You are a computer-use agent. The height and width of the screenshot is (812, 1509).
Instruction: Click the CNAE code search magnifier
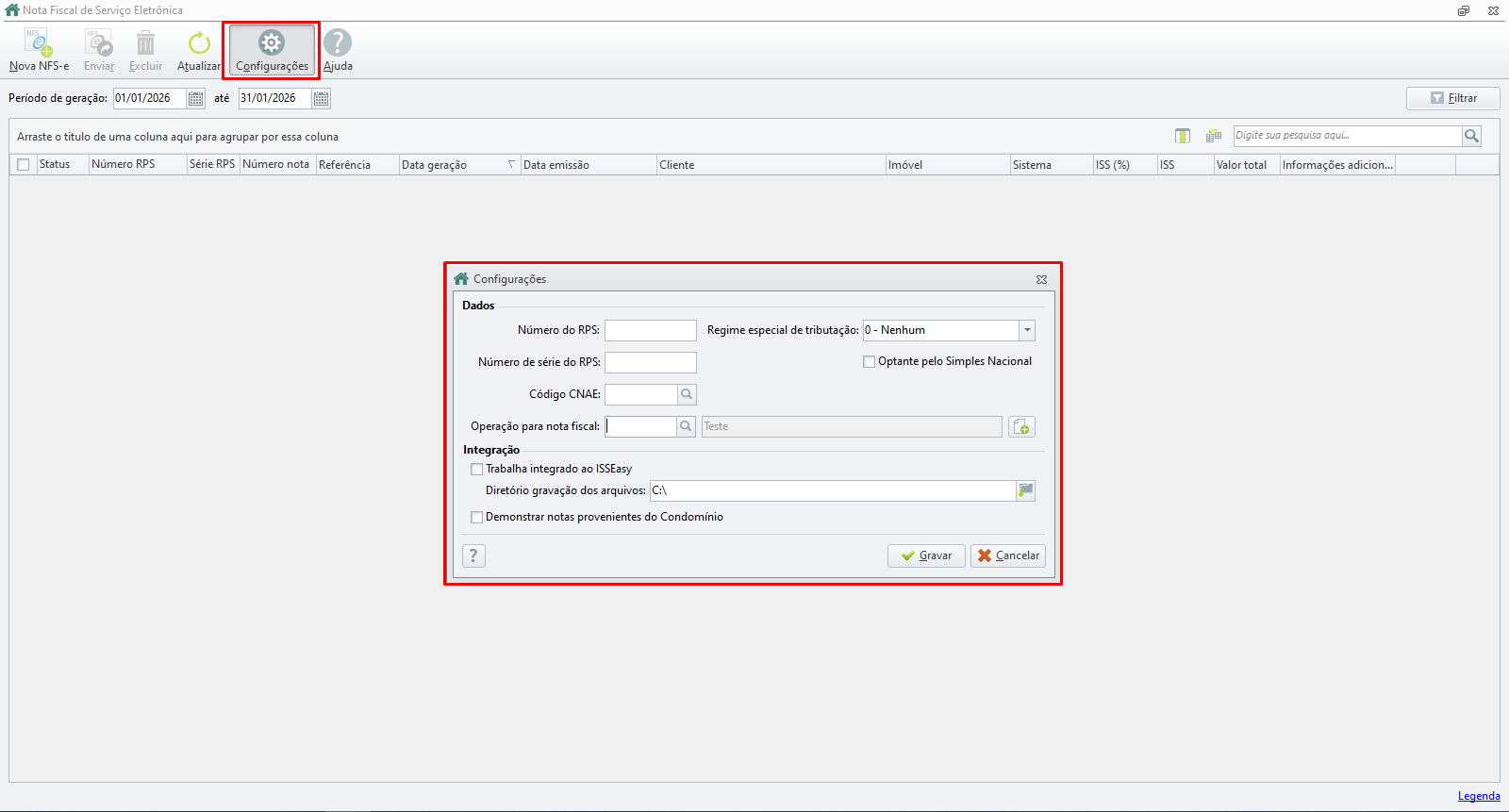click(687, 394)
